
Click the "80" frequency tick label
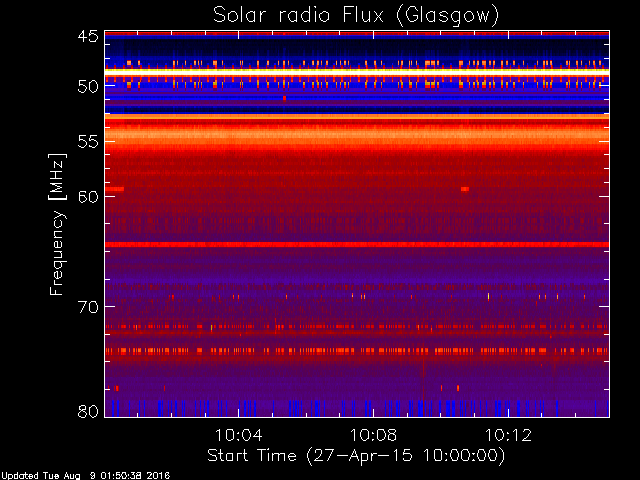click(x=88, y=411)
